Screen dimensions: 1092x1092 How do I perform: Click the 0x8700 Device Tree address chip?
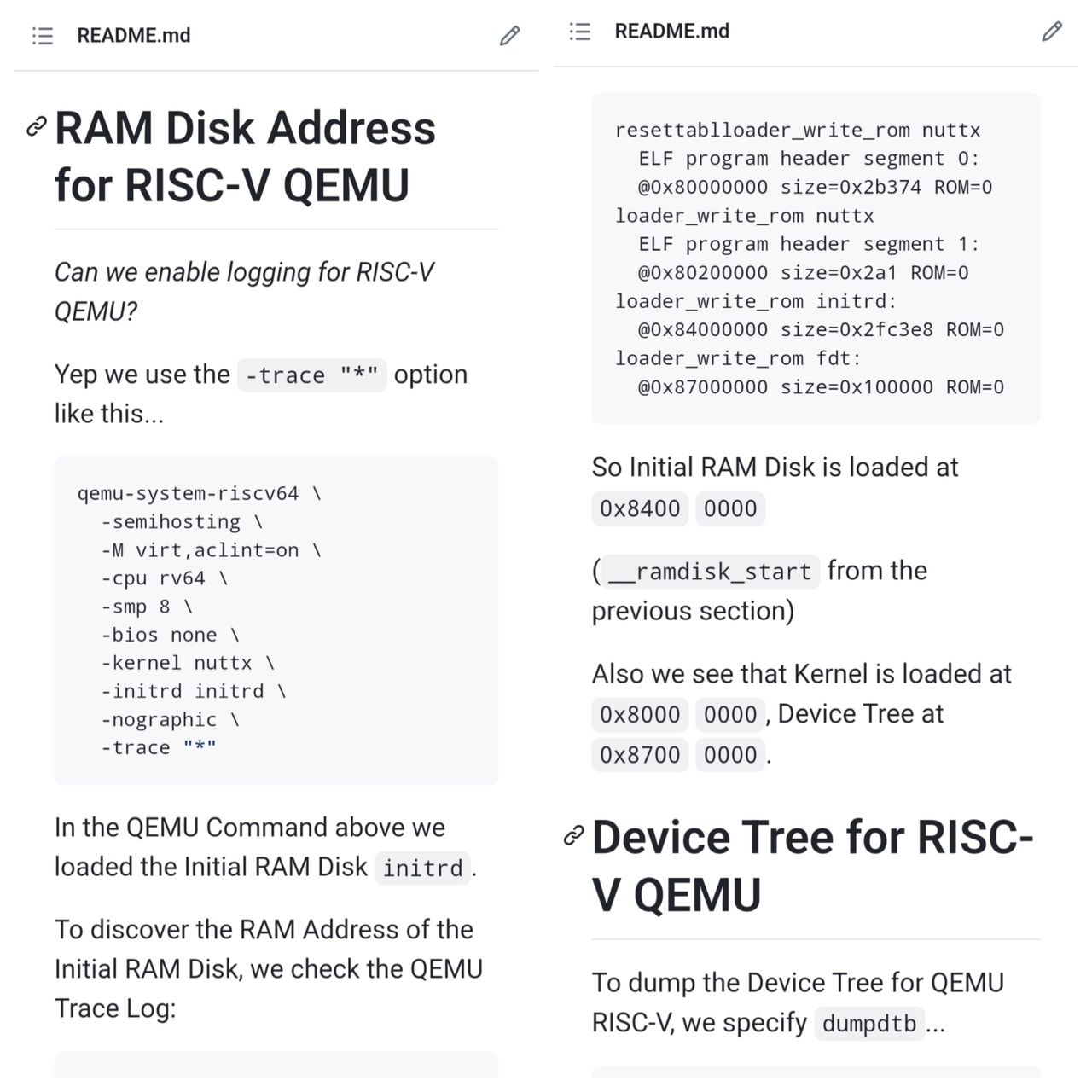click(x=640, y=755)
